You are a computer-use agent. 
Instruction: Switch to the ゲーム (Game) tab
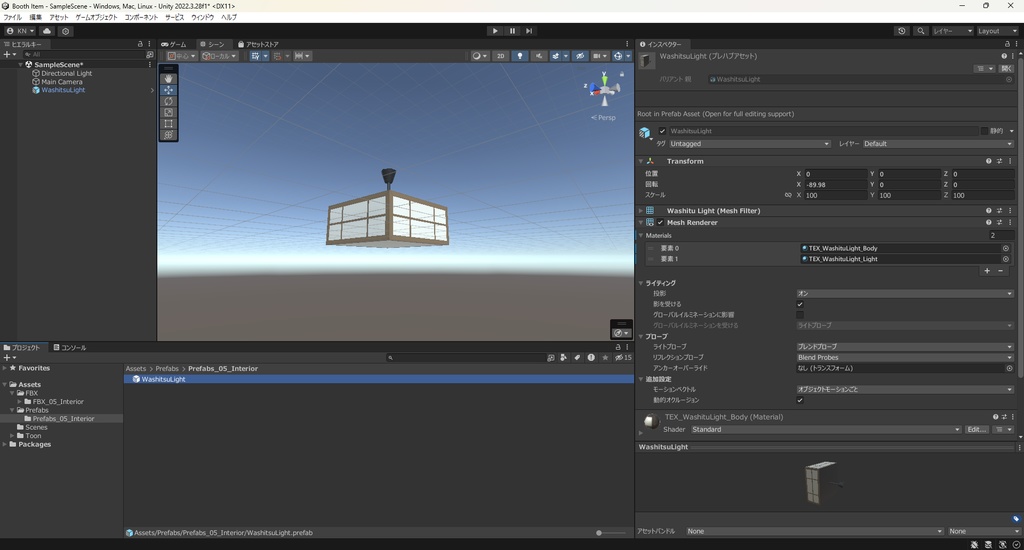174,44
